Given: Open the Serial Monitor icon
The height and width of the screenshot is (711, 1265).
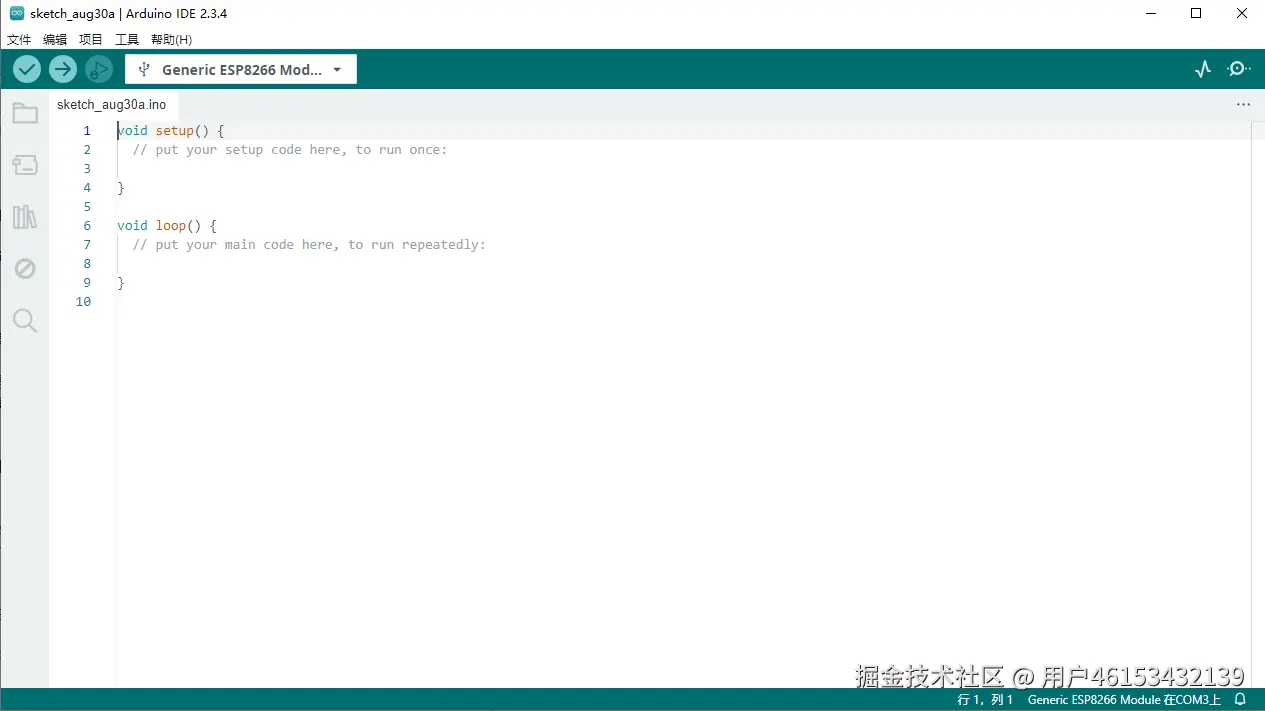Looking at the screenshot, I should click(x=1239, y=69).
